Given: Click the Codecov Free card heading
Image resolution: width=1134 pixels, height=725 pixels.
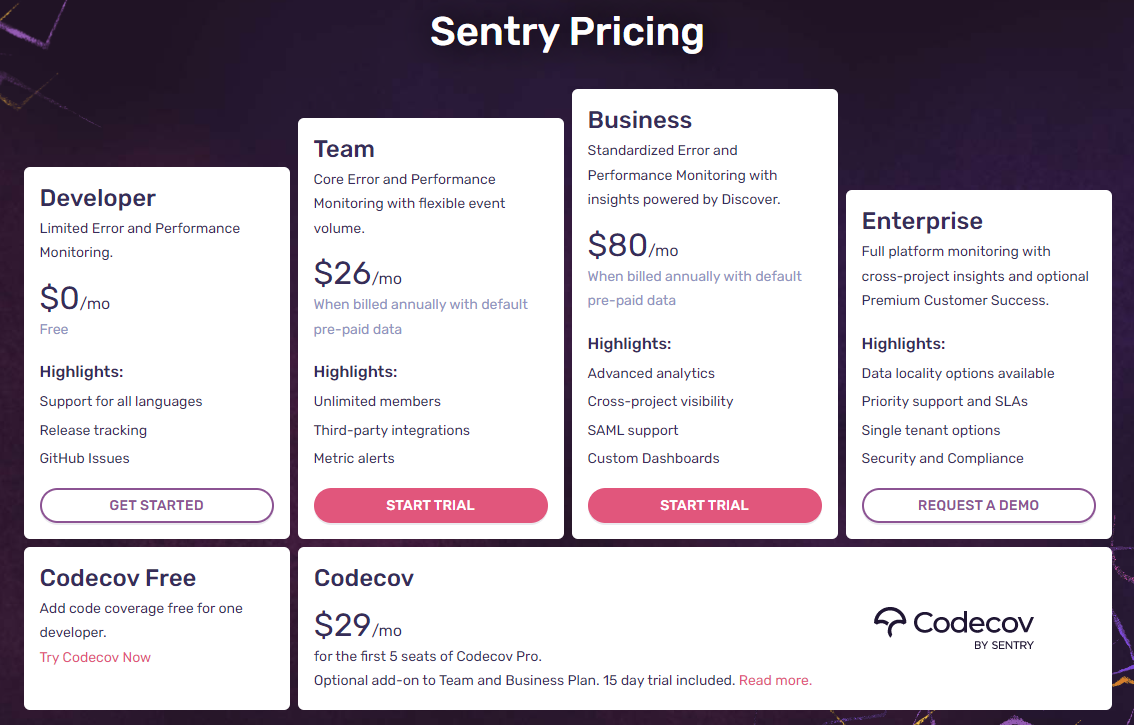Looking at the screenshot, I should tap(118, 577).
